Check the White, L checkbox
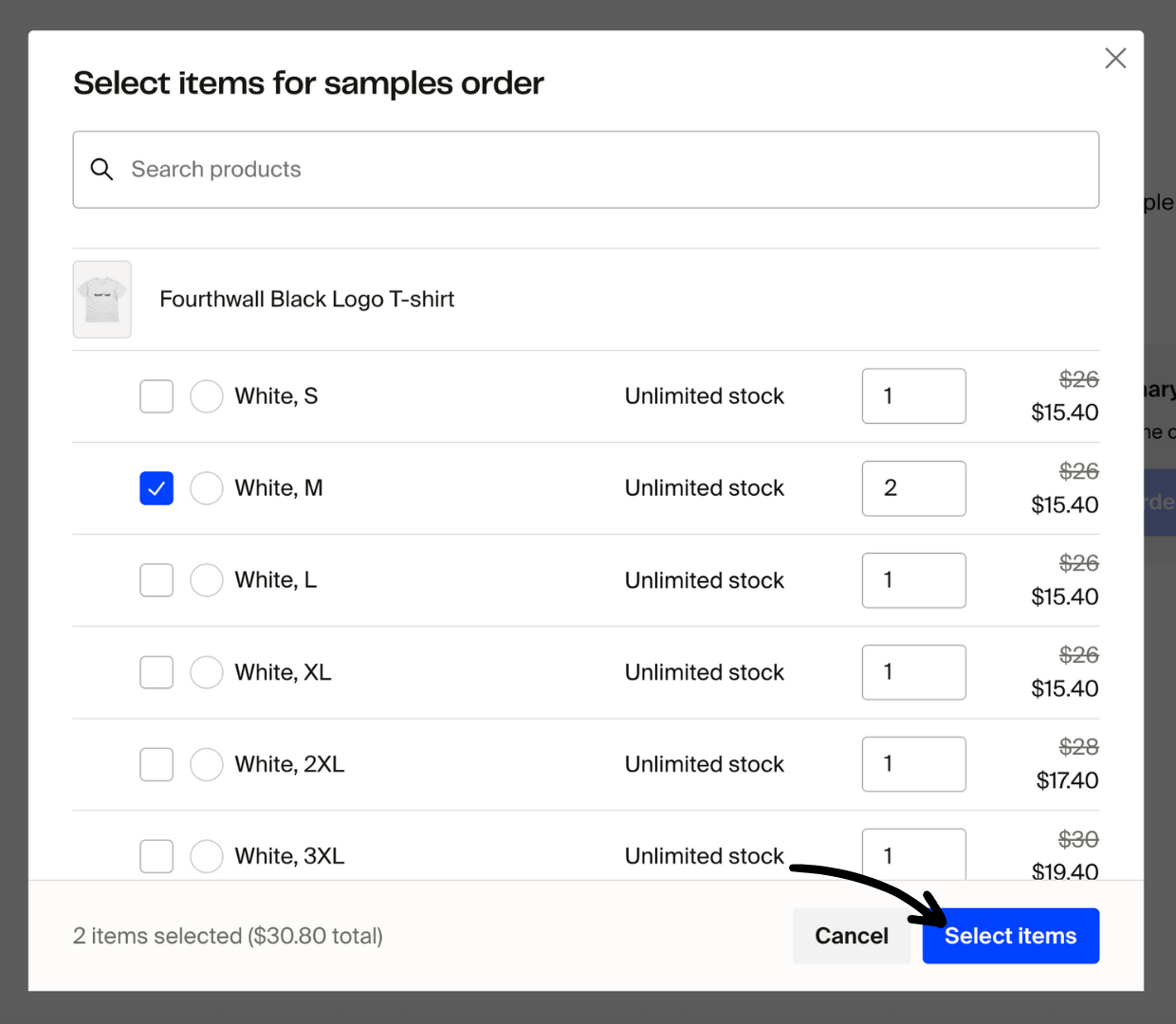Image resolution: width=1176 pixels, height=1024 pixels. click(156, 580)
